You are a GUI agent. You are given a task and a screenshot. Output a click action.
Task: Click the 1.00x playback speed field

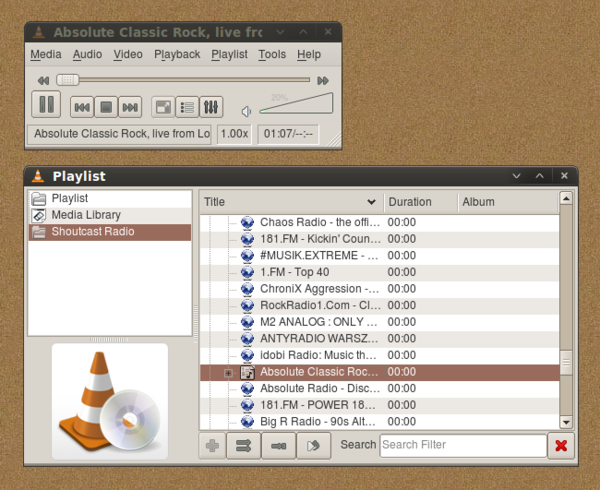(234, 134)
